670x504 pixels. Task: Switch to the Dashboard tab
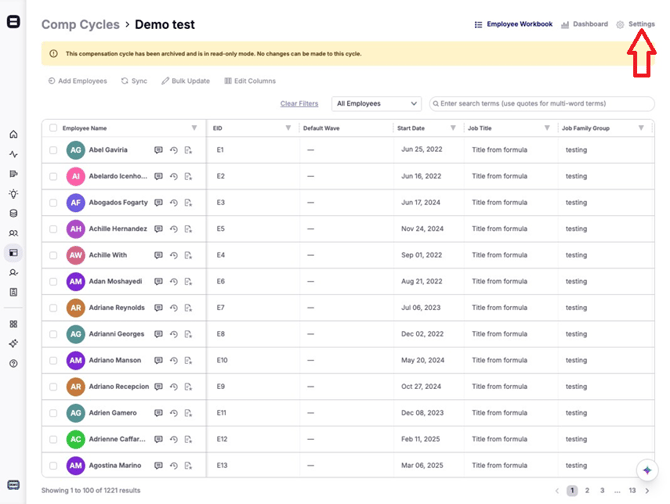584,24
